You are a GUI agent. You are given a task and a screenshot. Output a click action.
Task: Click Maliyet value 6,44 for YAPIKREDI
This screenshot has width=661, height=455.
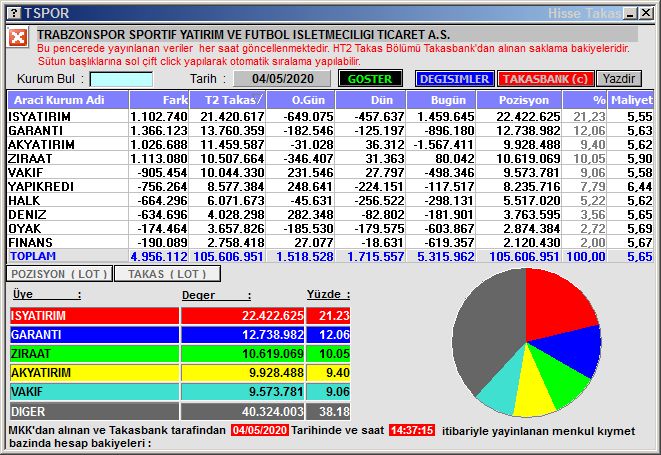pos(640,186)
